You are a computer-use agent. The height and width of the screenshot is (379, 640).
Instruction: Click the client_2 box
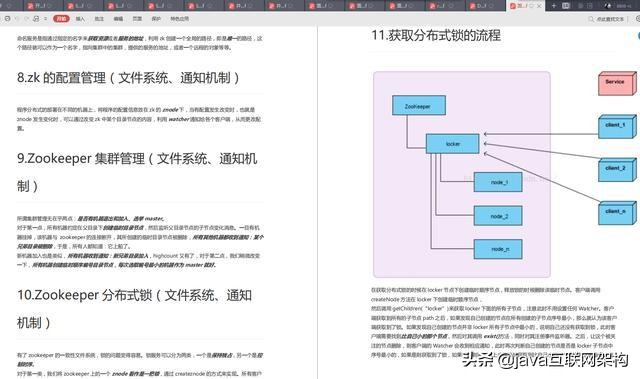pos(617,170)
